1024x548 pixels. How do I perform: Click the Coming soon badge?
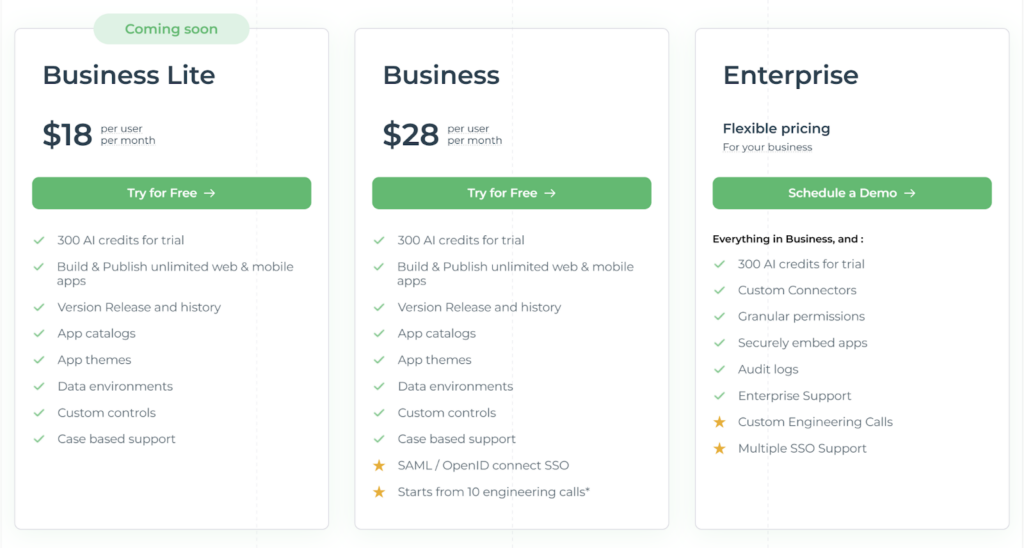tap(171, 29)
